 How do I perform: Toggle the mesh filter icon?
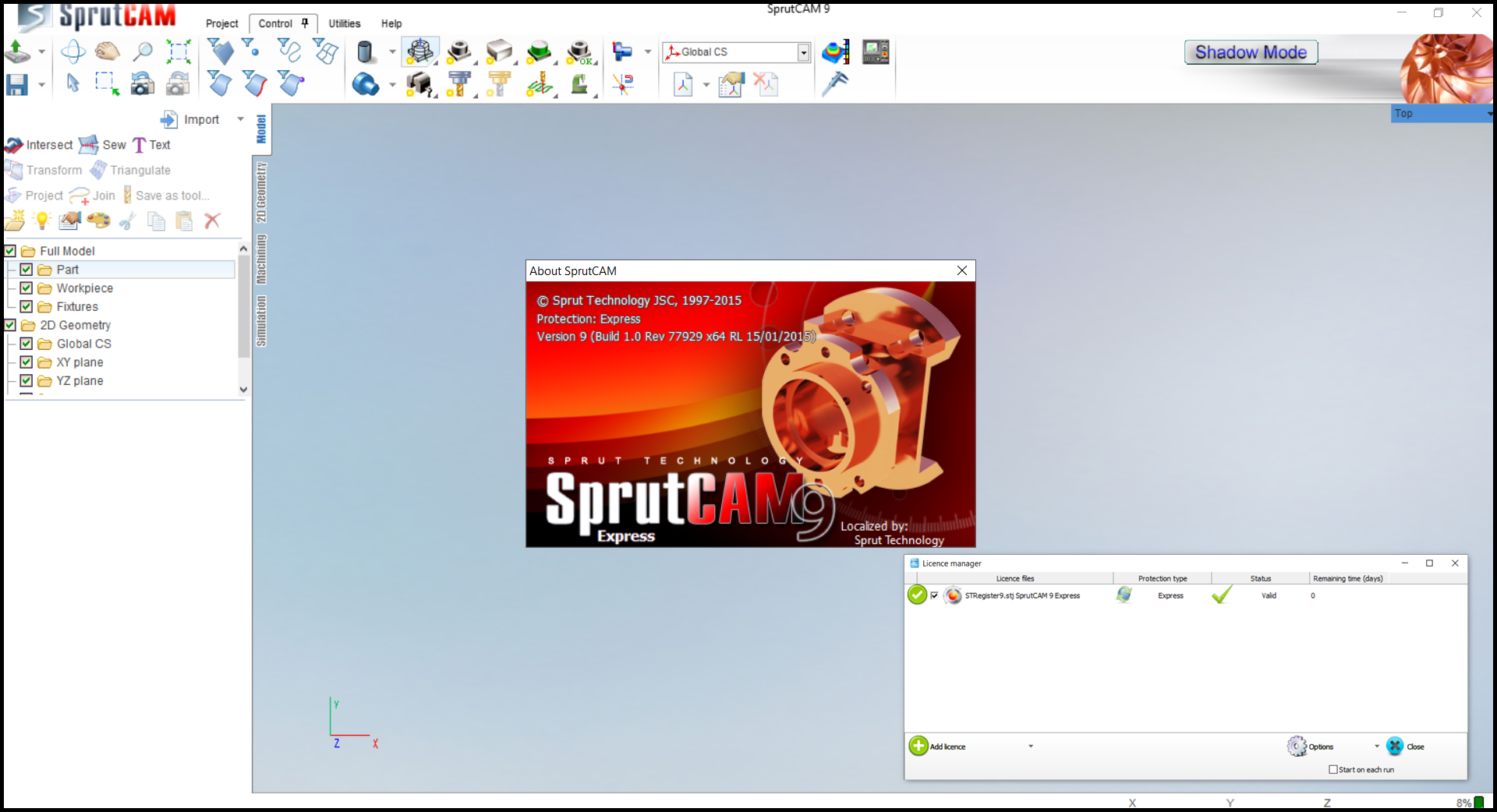[325, 51]
